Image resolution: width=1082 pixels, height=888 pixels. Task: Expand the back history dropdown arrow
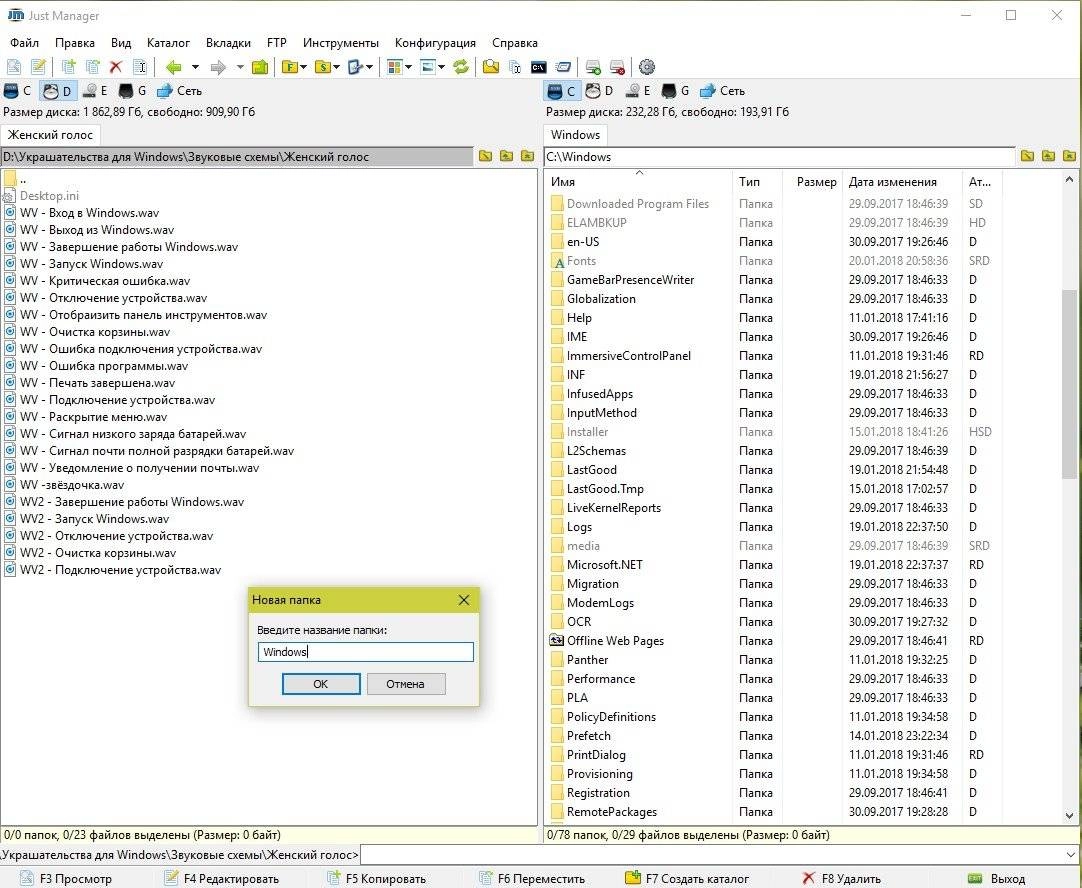coord(195,67)
